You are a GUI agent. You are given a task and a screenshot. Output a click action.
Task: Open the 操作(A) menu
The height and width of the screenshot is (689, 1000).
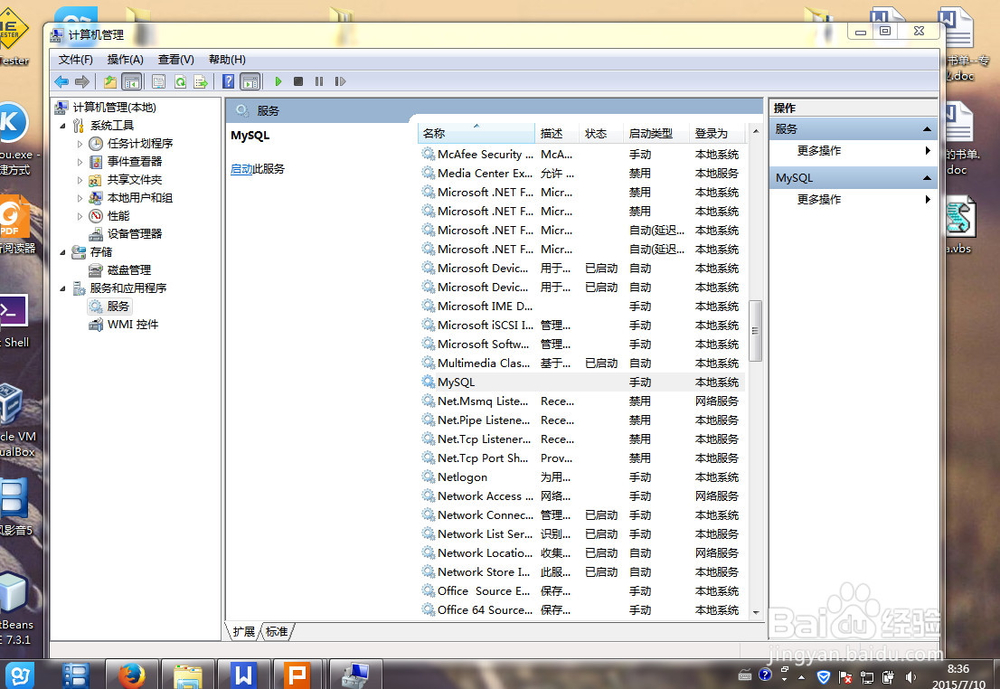(125, 59)
